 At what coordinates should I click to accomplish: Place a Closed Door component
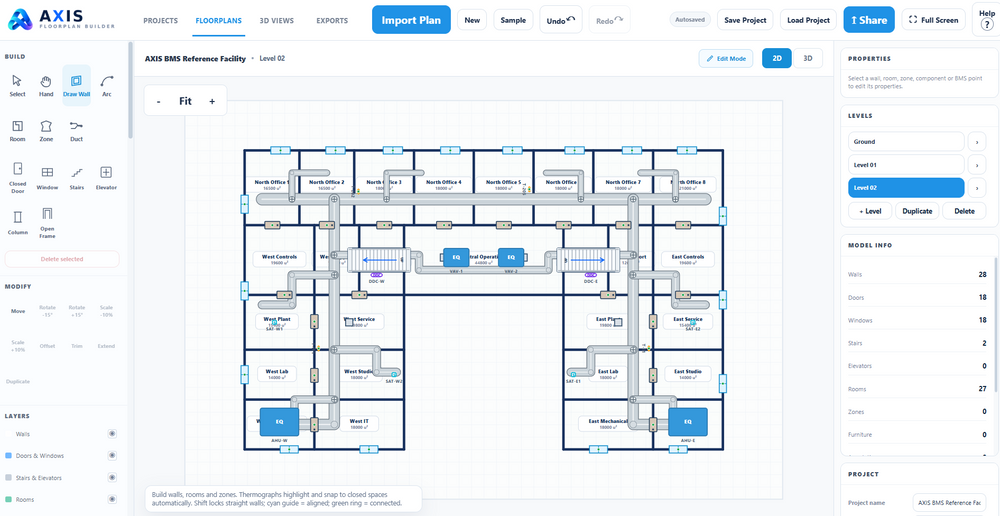tap(18, 177)
